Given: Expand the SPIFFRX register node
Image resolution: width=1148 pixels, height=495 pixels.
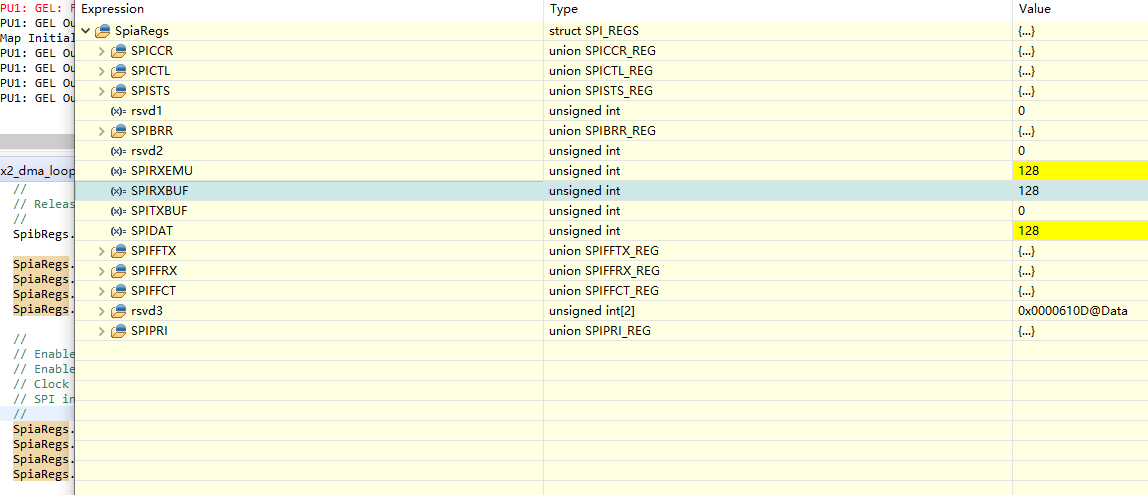Looking at the screenshot, I should [x=102, y=271].
